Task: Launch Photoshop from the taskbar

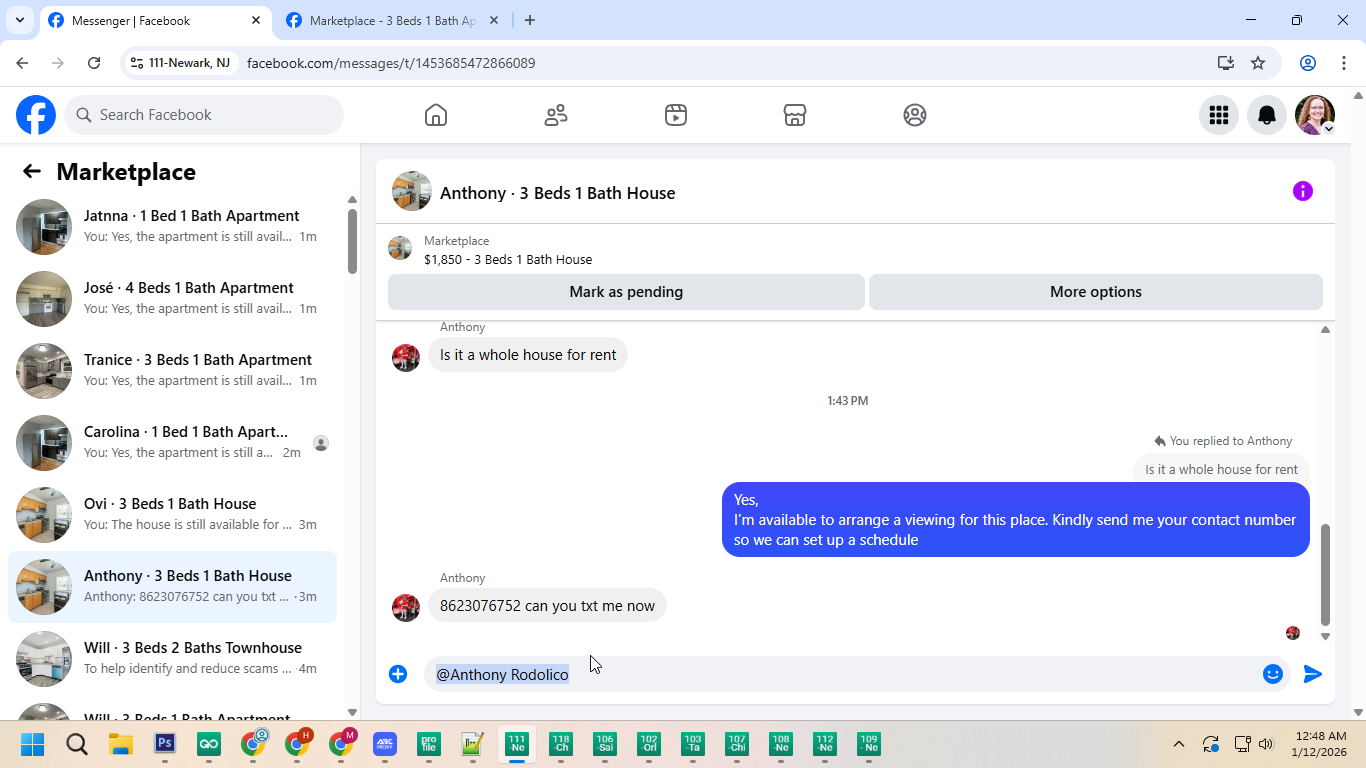Action: (165, 744)
